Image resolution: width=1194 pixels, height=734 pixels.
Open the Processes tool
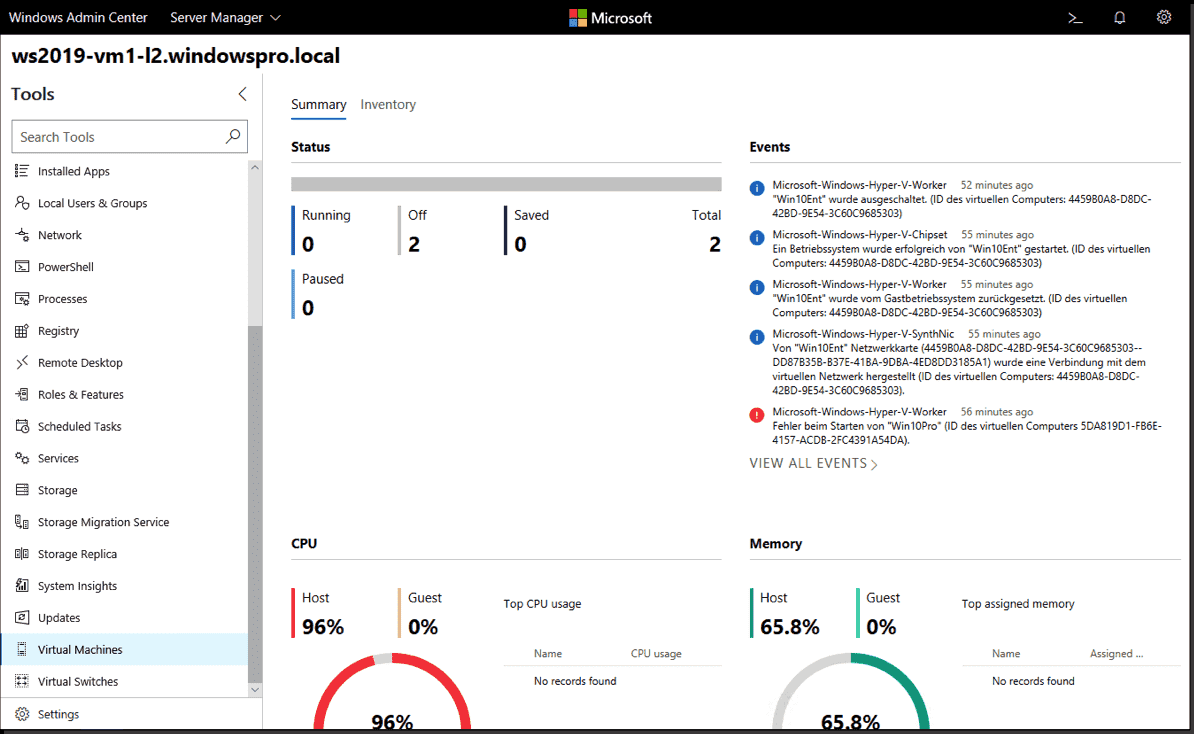65,298
